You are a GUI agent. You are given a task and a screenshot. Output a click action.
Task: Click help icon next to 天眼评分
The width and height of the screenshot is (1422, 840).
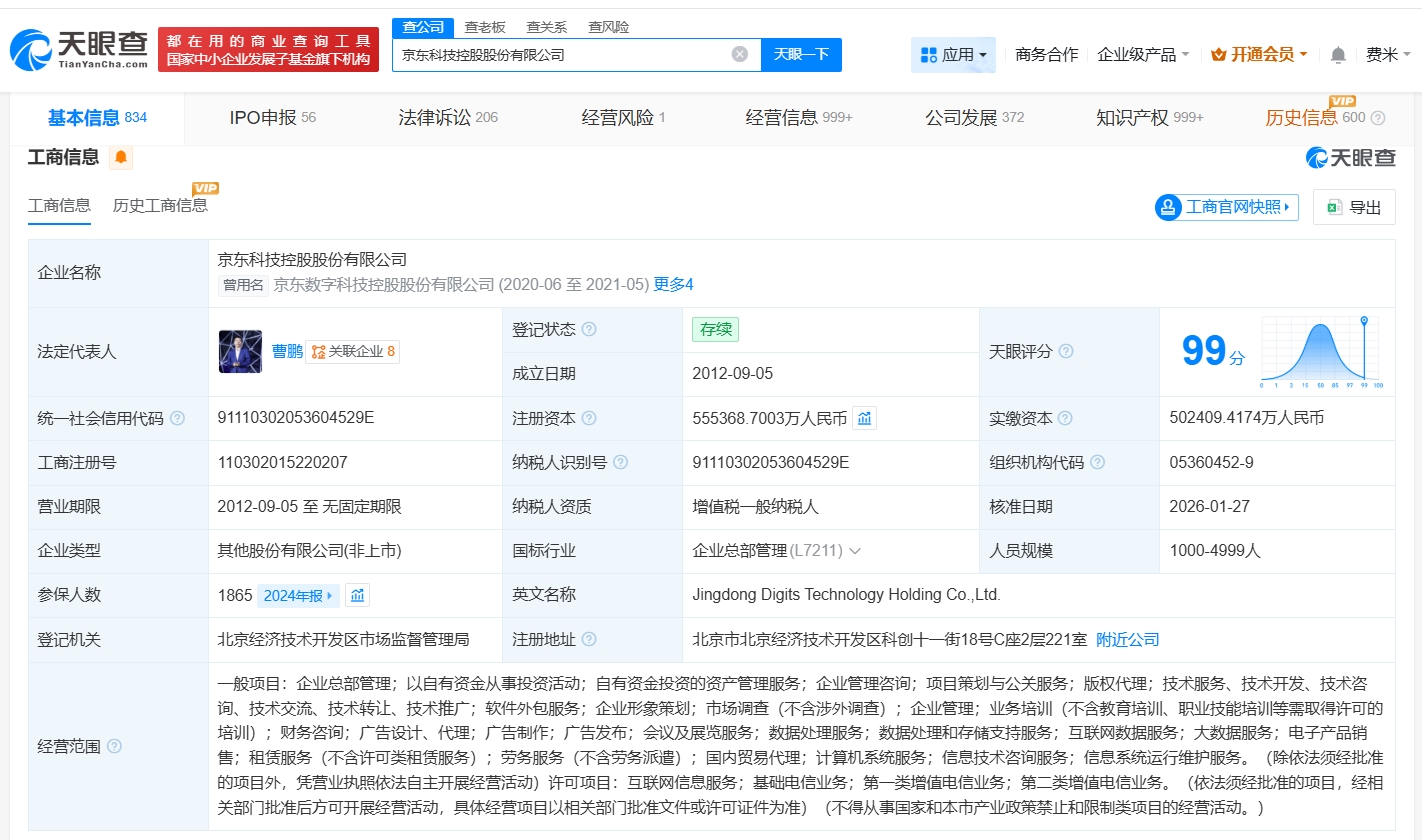(1066, 352)
